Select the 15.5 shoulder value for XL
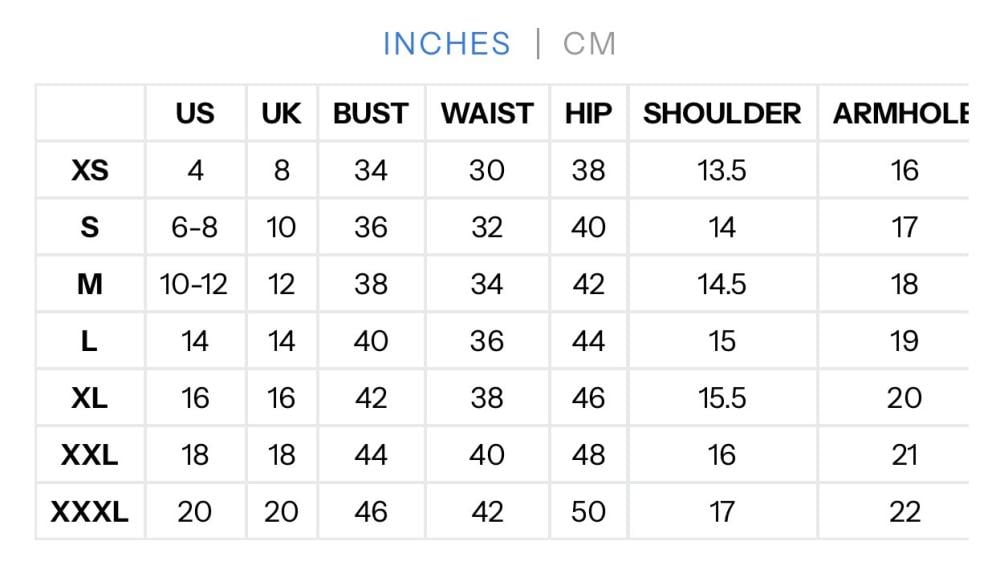 click(722, 398)
